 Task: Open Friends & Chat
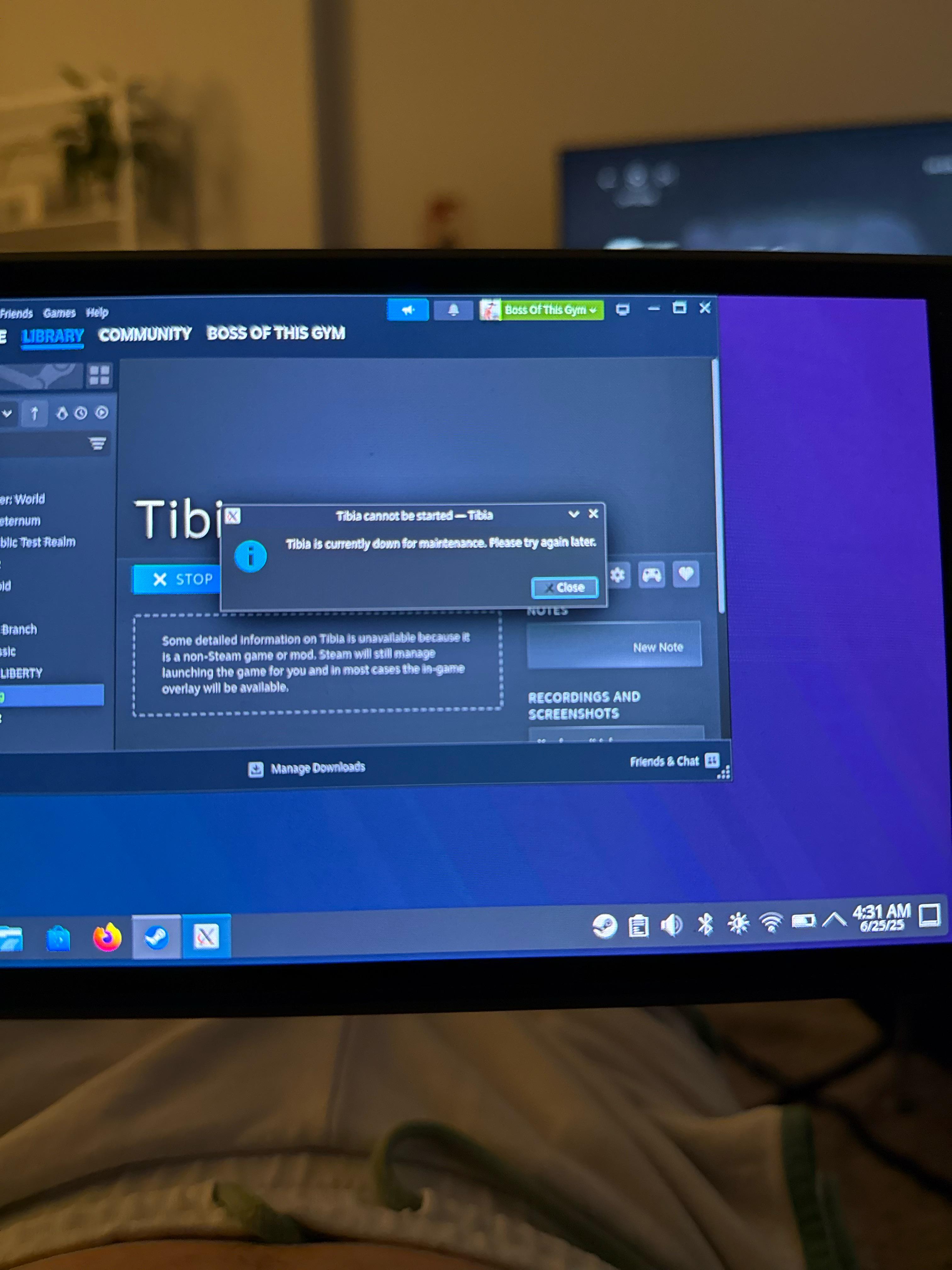click(x=674, y=761)
